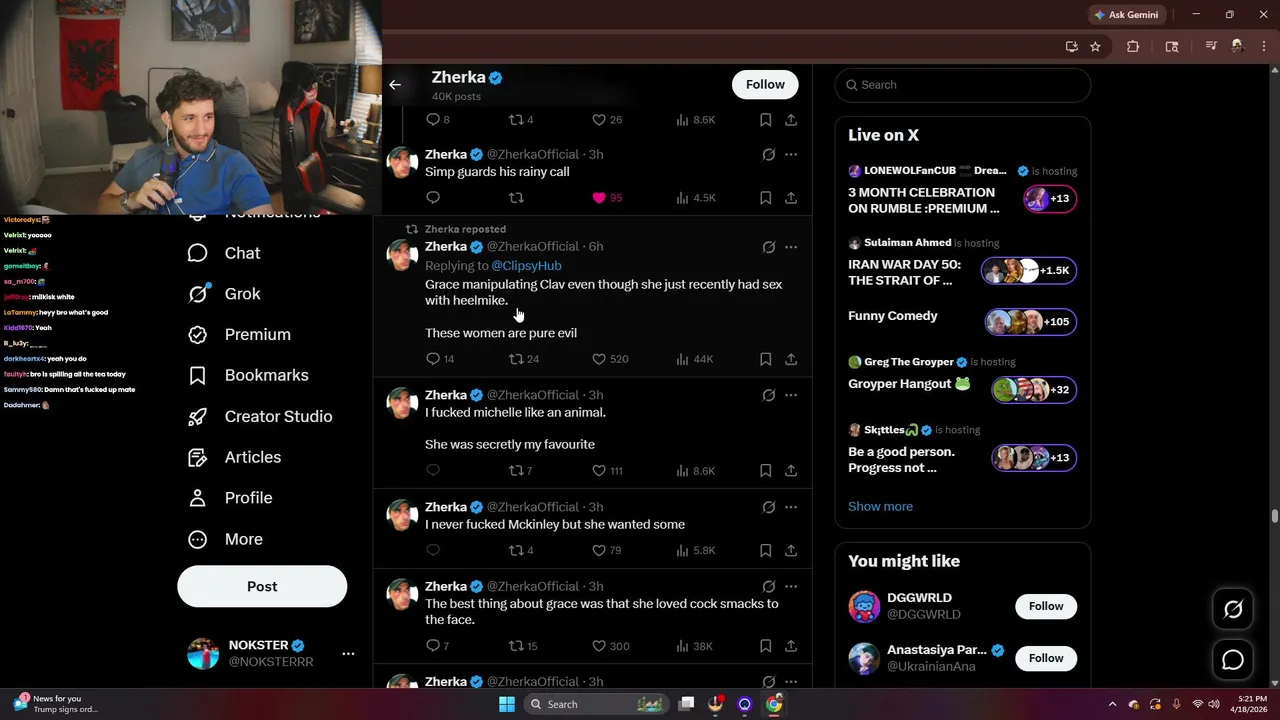Click the page vertical scrollbar thumb
This screenshot has width=1280, height=720.
[1274, 516]
